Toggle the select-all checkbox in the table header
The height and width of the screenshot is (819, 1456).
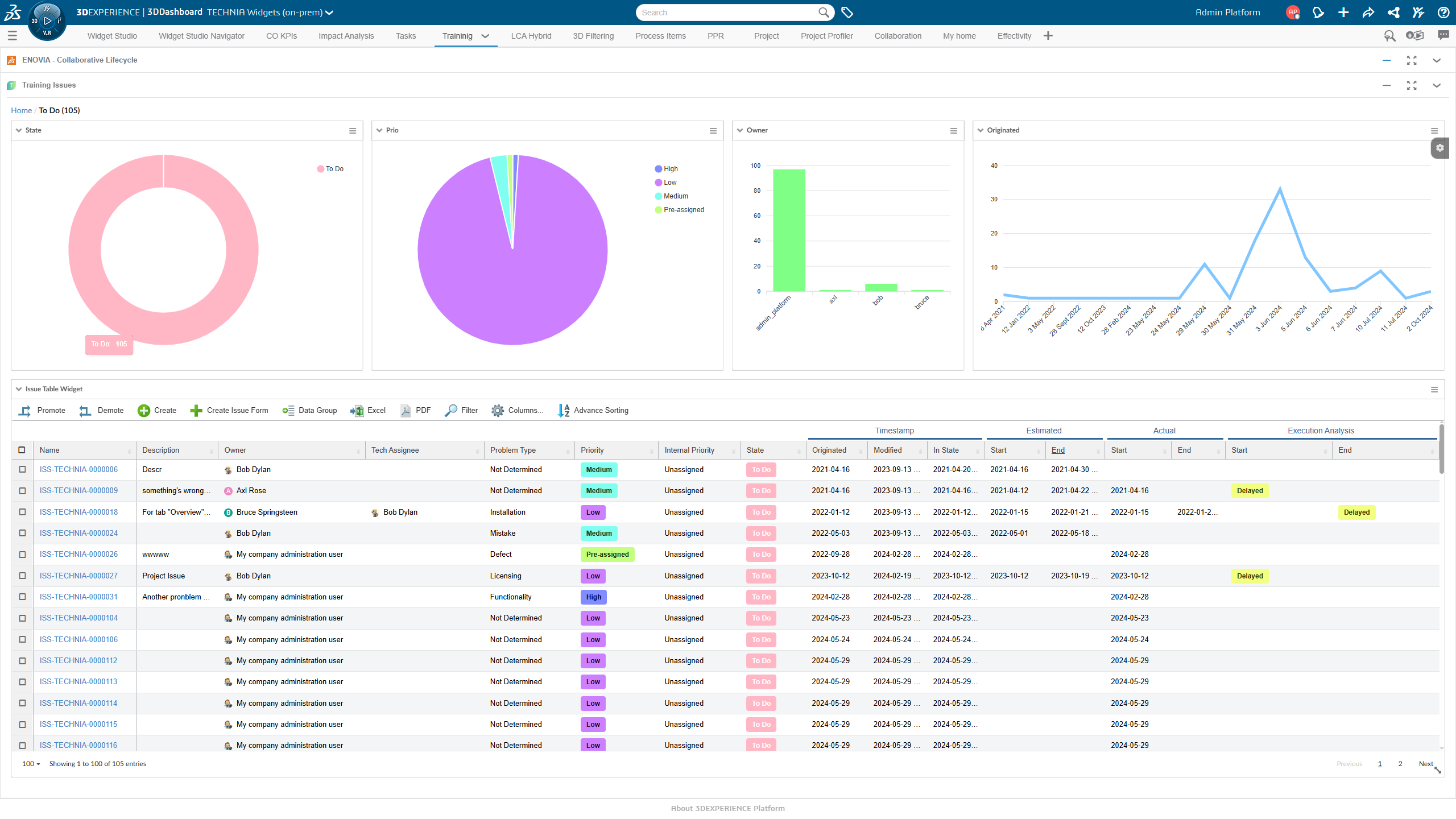pyautogui.click(x=22, y=450)
